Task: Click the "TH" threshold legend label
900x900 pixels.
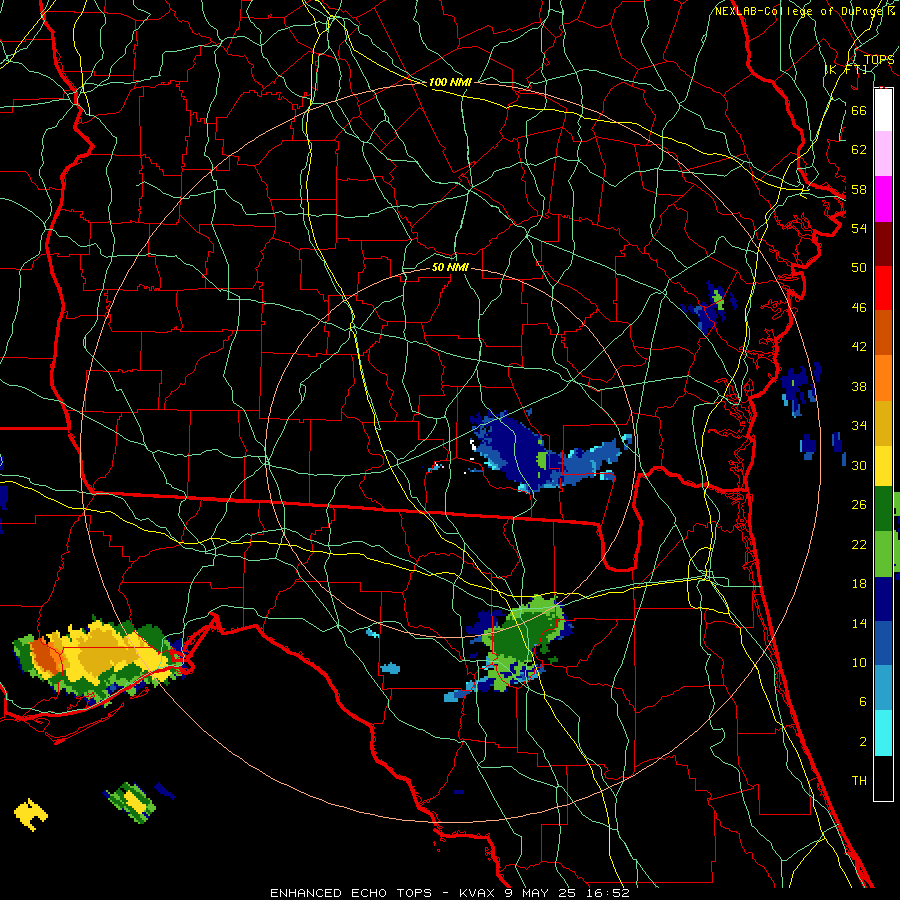Action: [859, 781]
